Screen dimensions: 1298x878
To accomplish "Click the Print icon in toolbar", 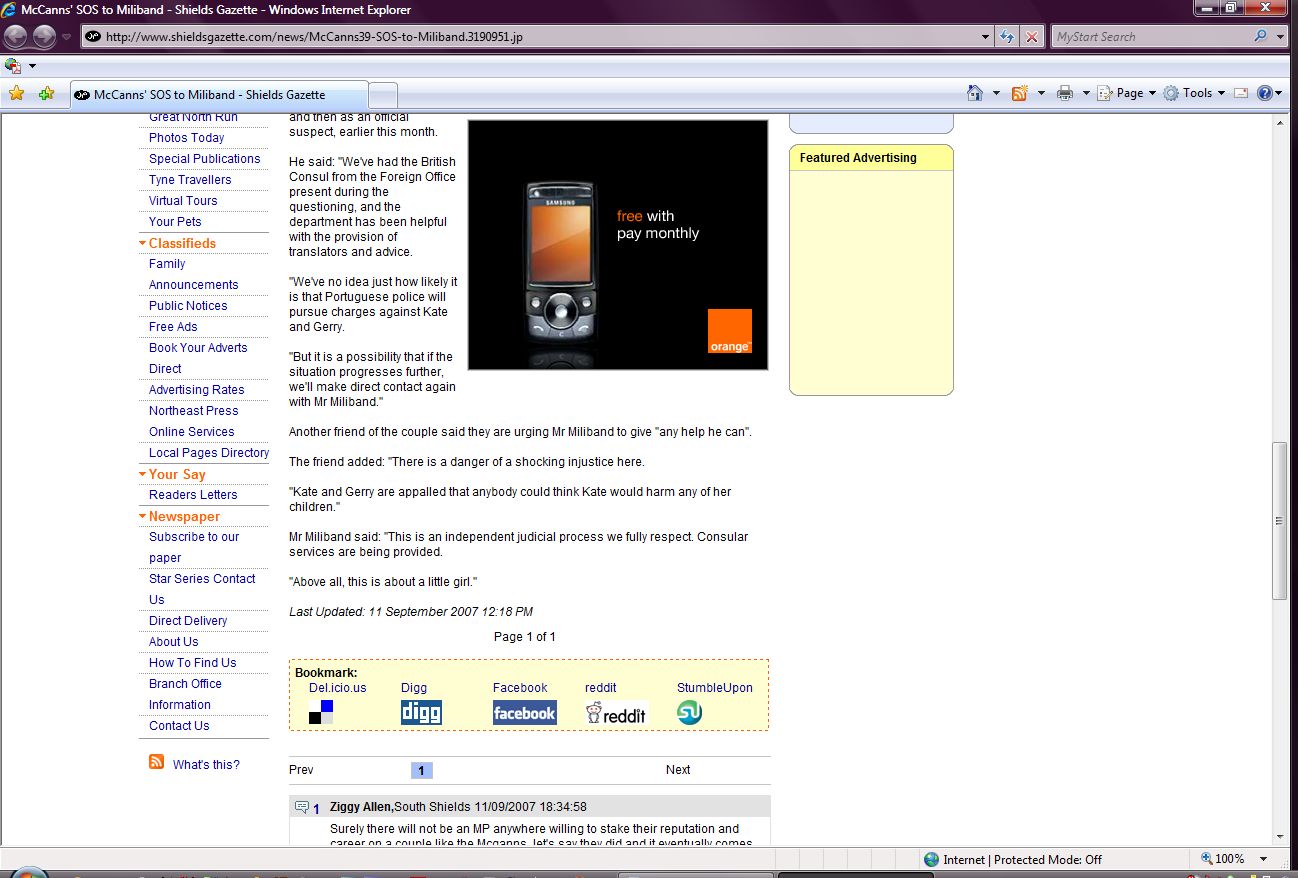I will click(x=1065, y=93).
